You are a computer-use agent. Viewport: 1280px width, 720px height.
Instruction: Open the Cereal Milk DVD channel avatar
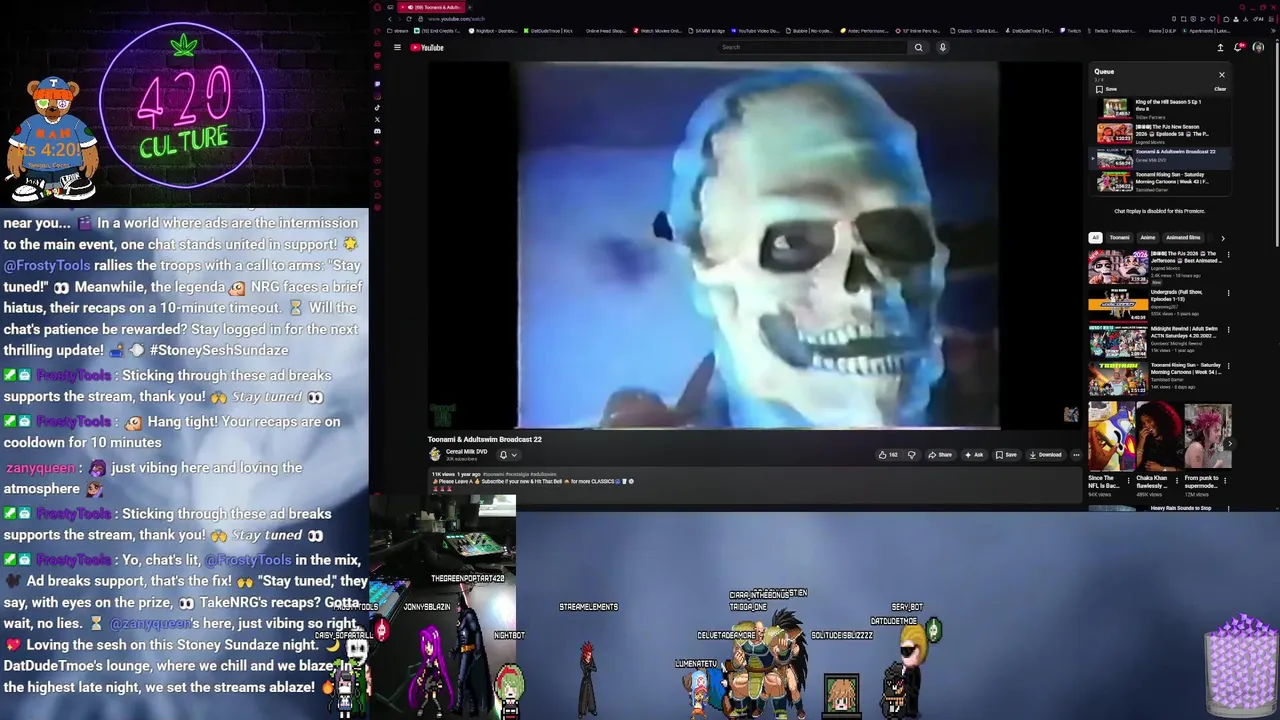click(435, 454)
